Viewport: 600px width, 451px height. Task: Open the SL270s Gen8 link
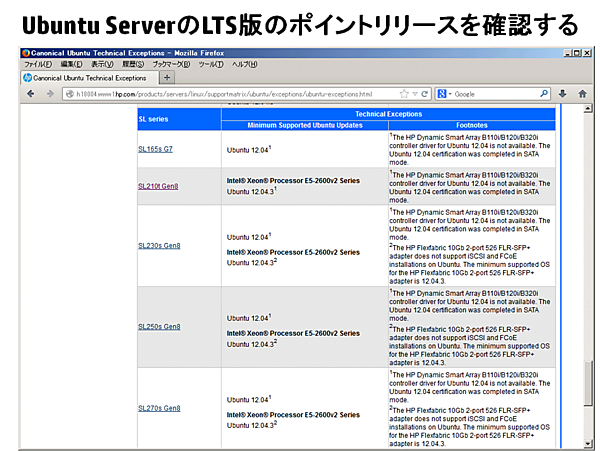158,408
